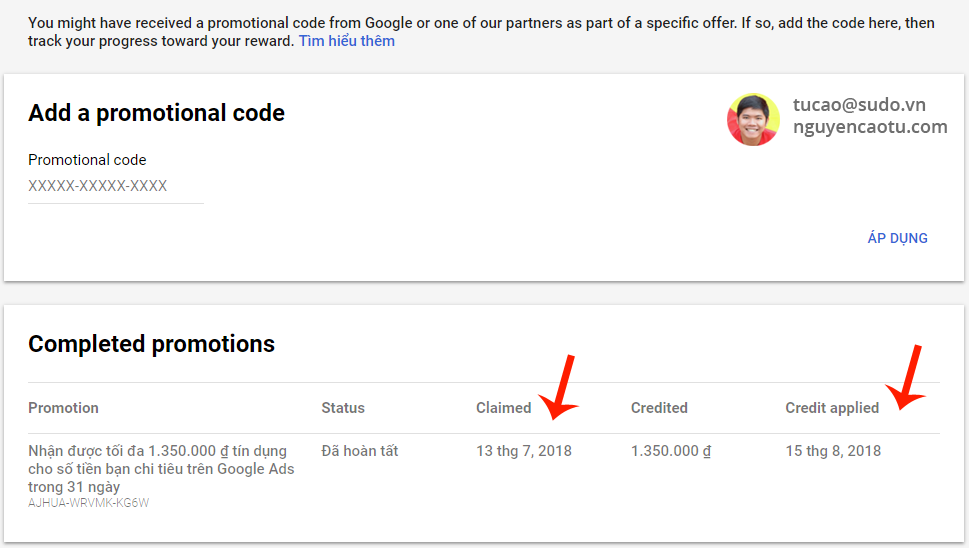Focus the Promotional code input field
The height and width of the screenshot is (548, 969).
pos(115,186)
